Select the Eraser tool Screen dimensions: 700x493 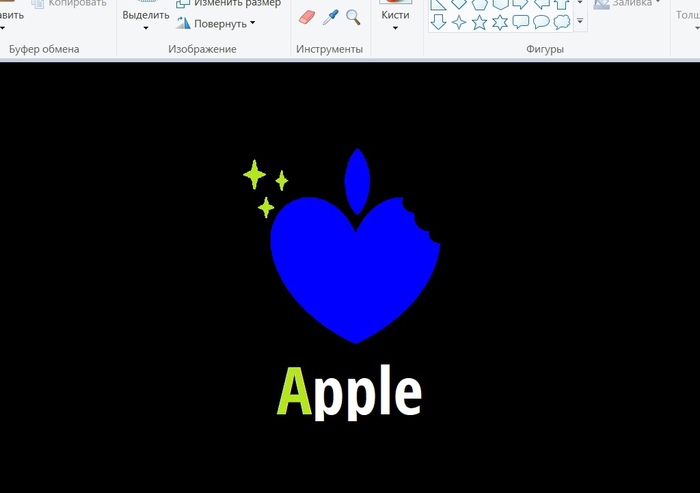pos(308,18)
